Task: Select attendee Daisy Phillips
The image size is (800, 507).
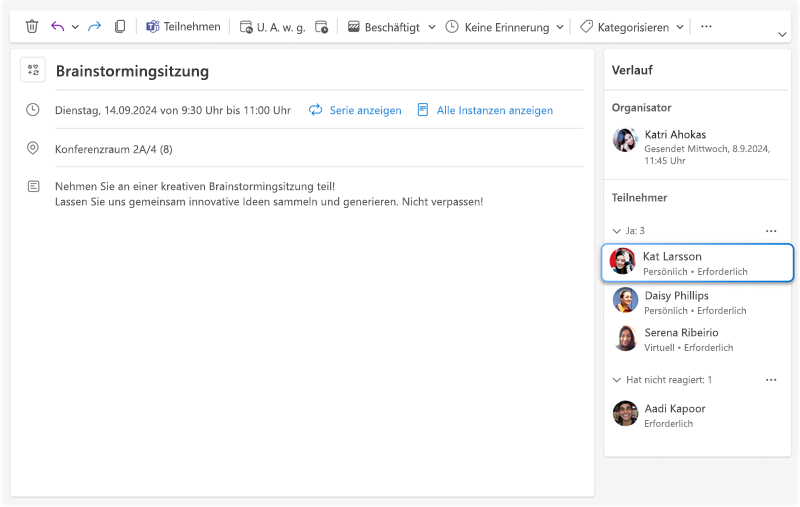Action: pyautogui.click(x=697, y=302)
